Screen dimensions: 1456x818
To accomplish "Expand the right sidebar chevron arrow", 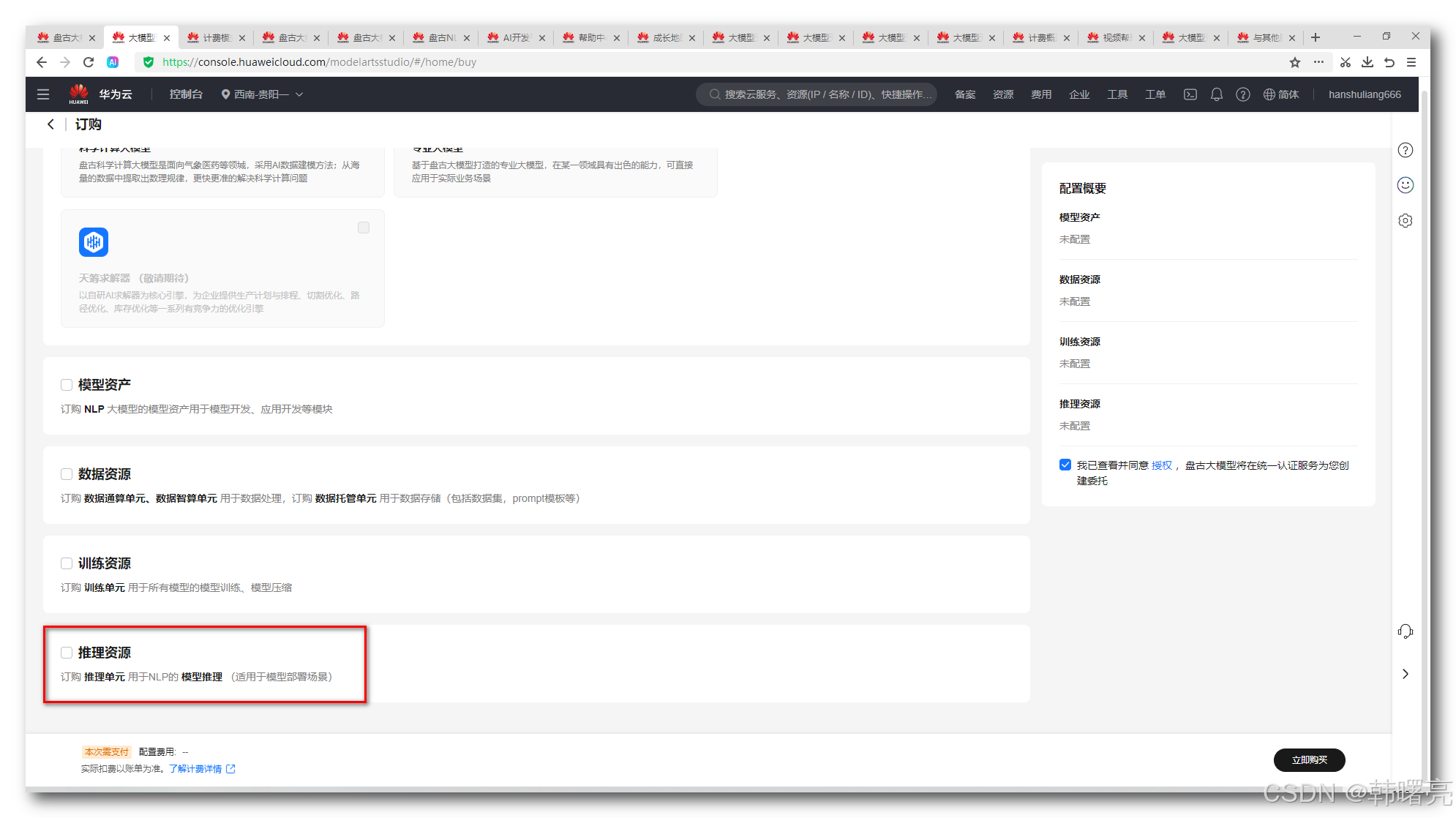I will pos(1405,674).
